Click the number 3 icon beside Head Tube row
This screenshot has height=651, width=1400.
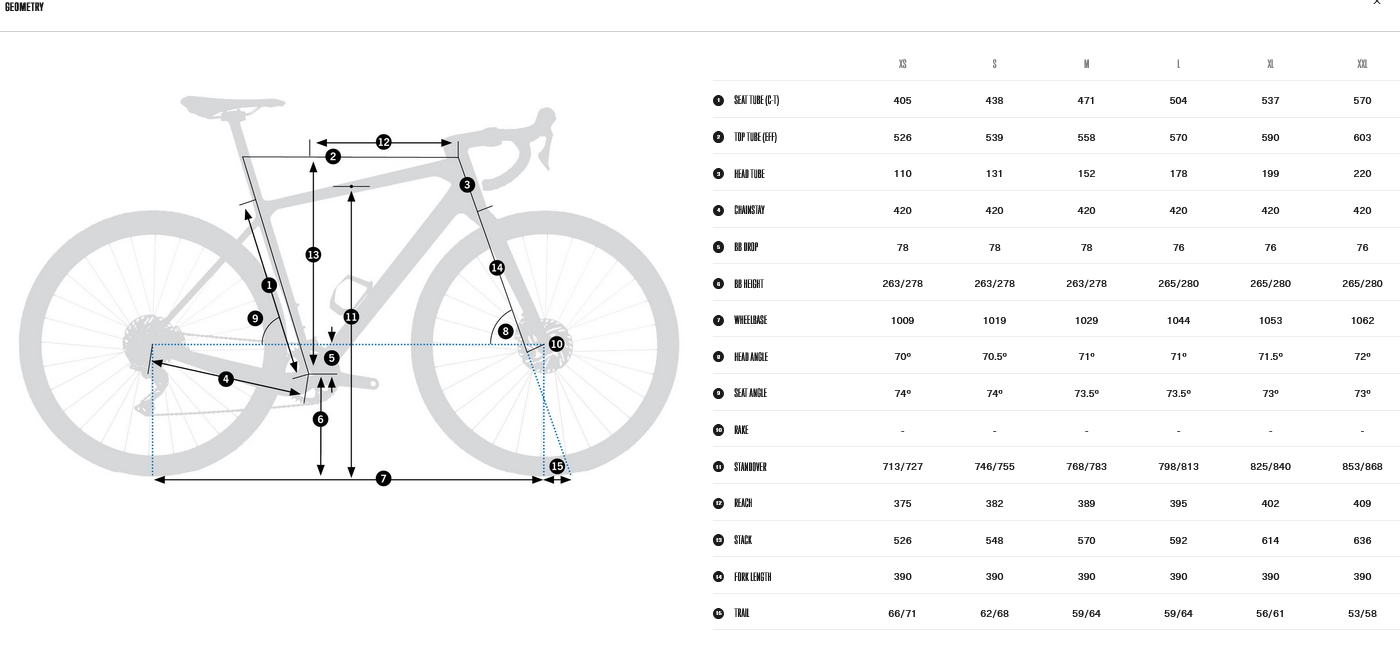[x=718, y=174]
